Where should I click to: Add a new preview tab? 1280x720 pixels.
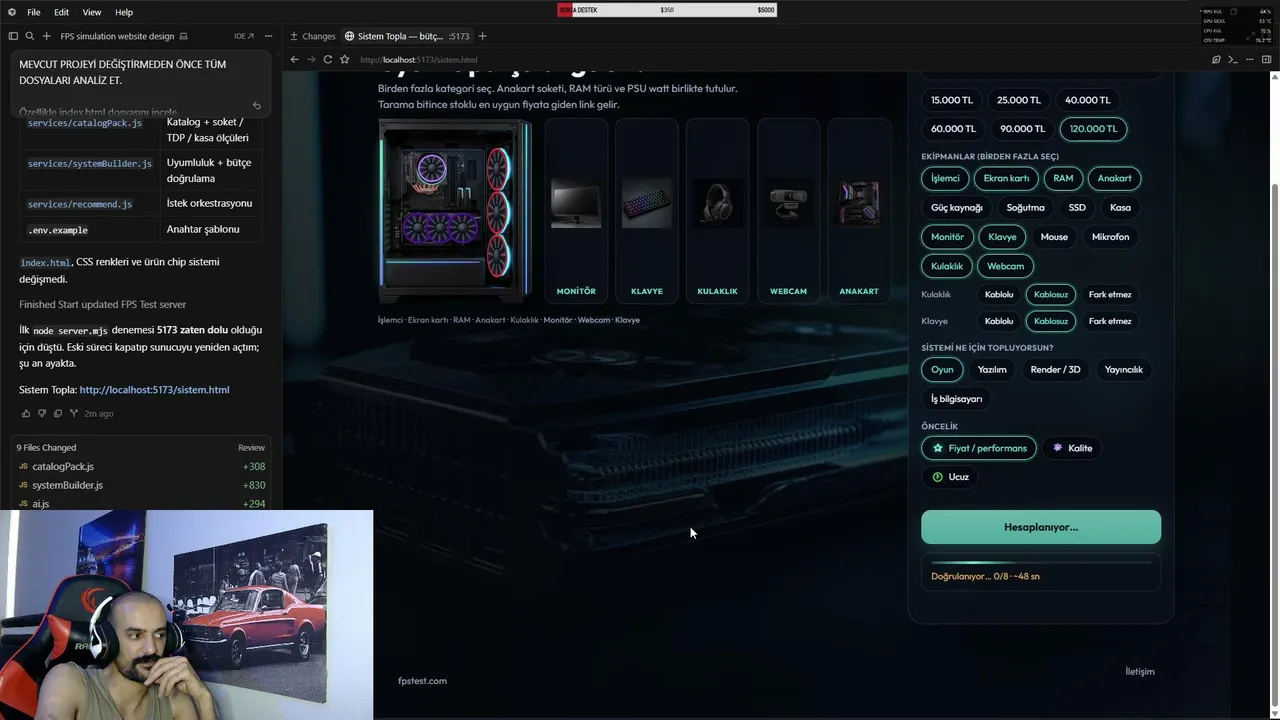[x=482, y=36]
